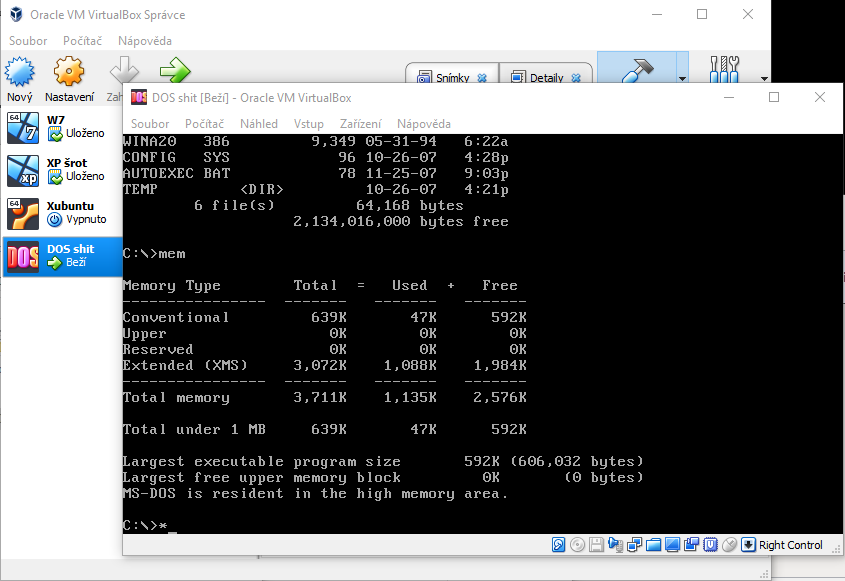This screenshot has width=845, height=581.
Task: Click the optical disc status icon
Action: (577, 545)
